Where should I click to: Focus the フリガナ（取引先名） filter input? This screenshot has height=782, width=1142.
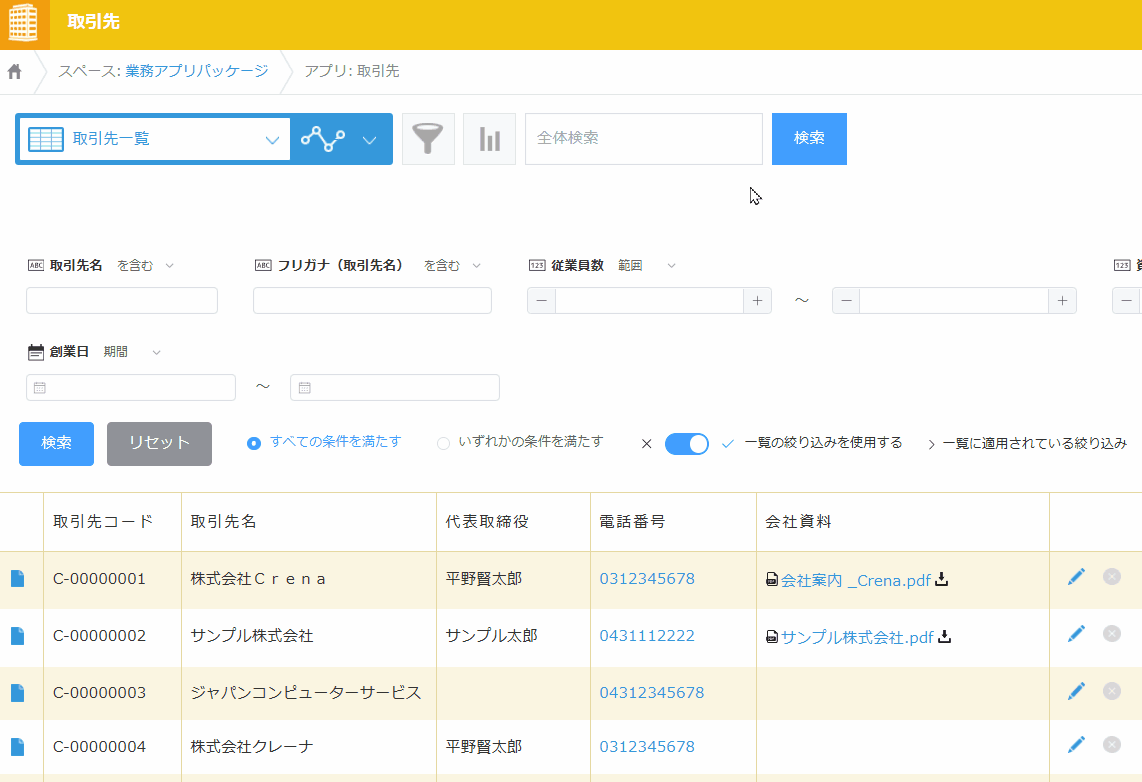[372, 301]
